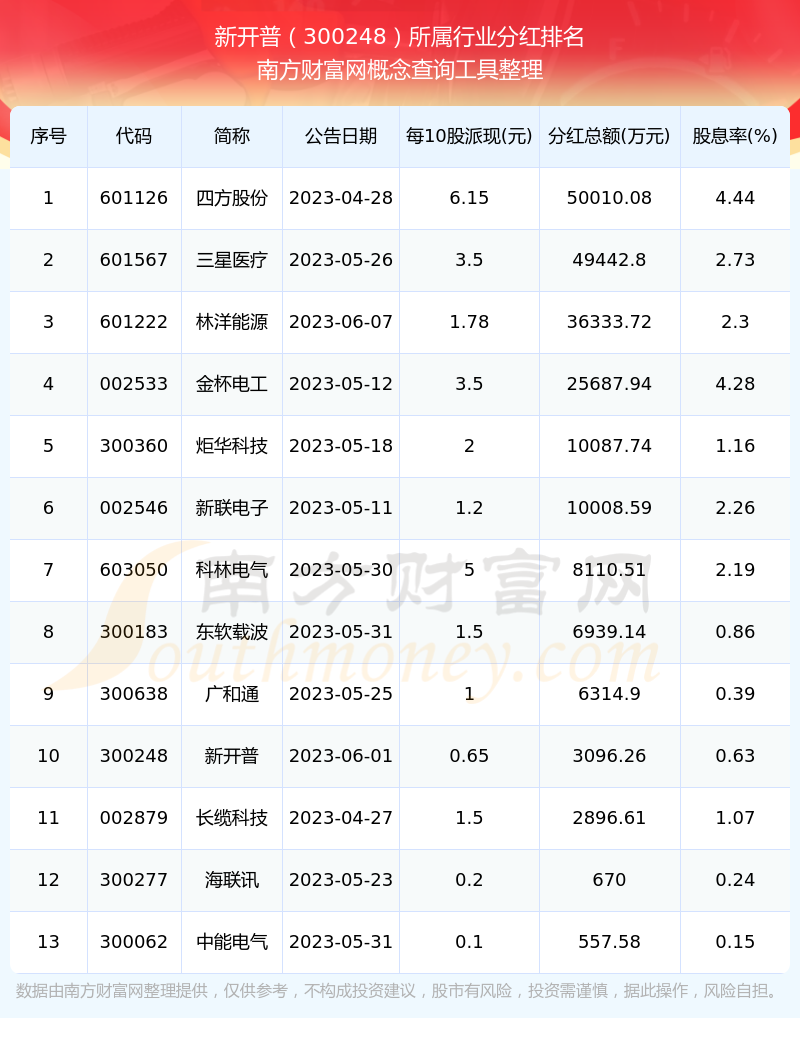Click dividend total 10087.74
Screen dimensions: 800x1040
pos(609,446)
